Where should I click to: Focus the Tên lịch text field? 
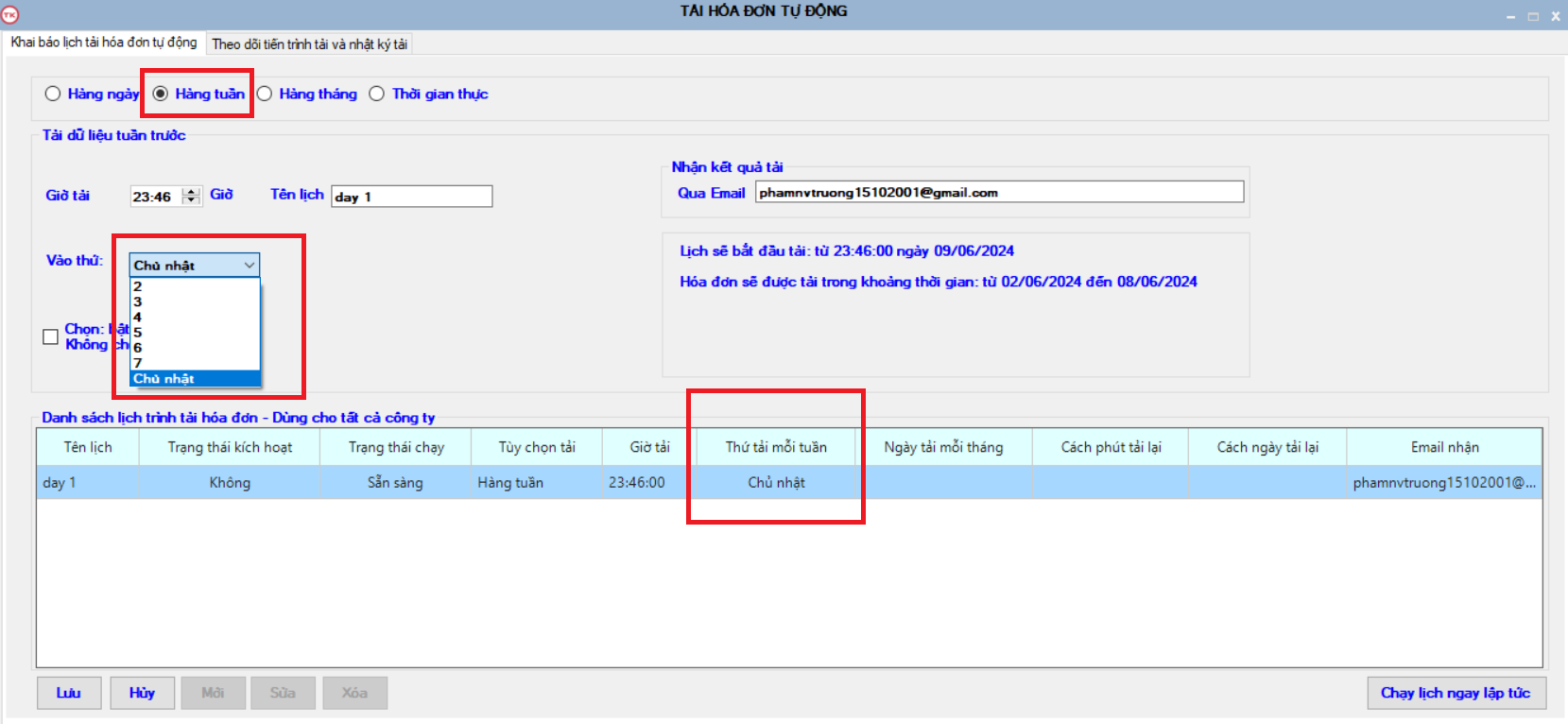(x=411, y=197)
